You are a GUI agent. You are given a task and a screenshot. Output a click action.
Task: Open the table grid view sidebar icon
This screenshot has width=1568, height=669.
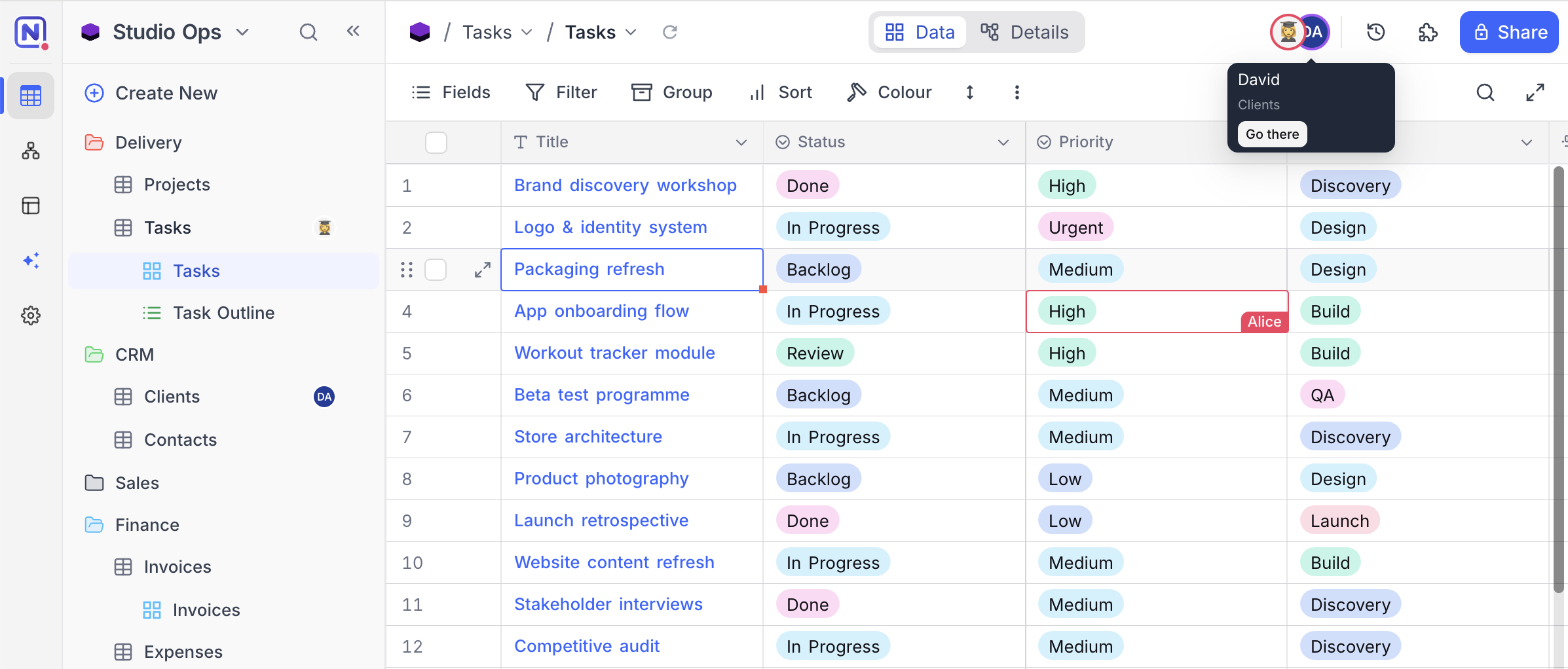point(31,96)
